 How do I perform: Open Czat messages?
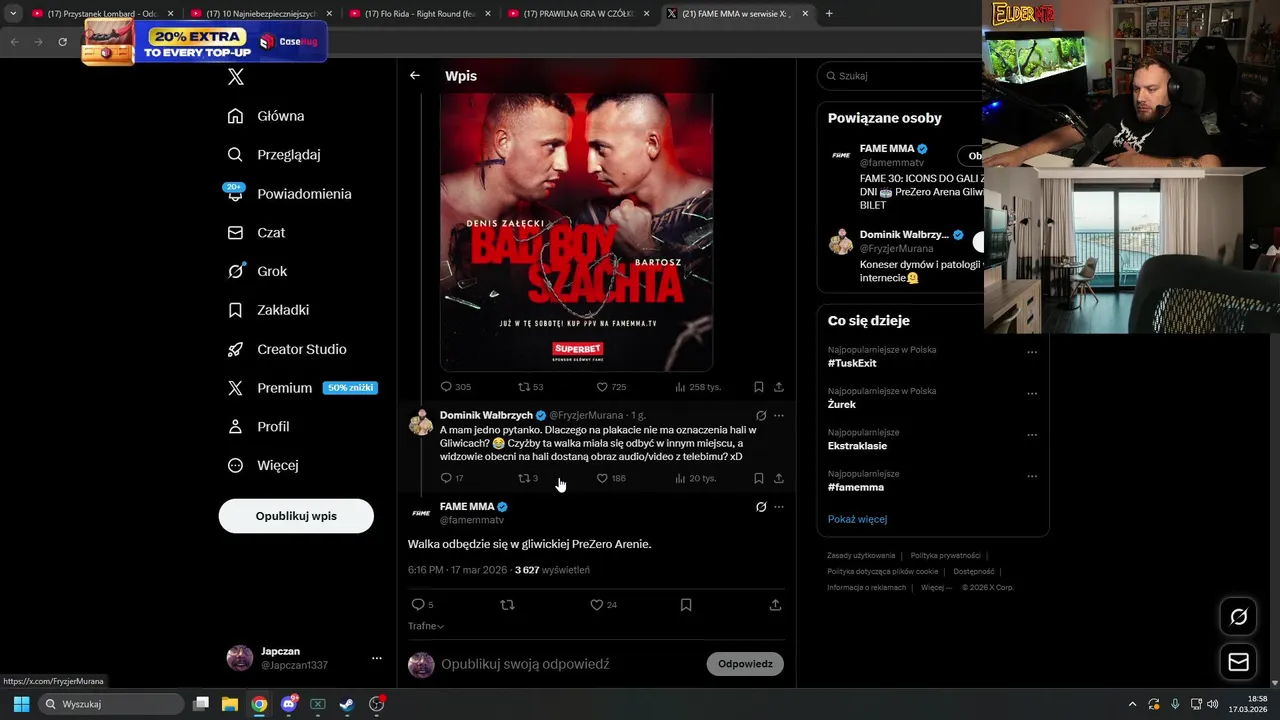[256, 232]
